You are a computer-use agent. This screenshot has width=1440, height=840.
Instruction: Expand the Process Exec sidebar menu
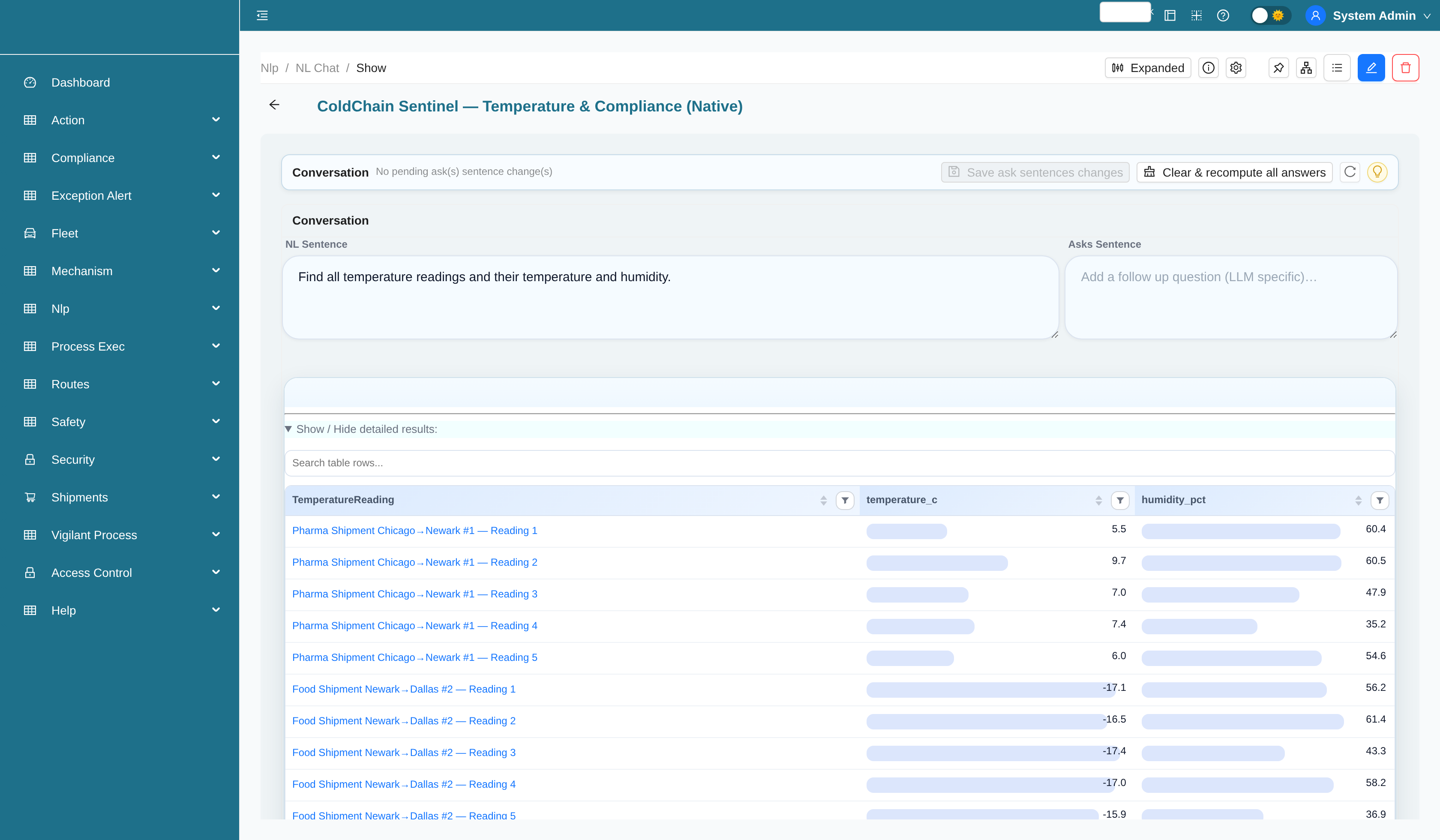click(120, 346)
